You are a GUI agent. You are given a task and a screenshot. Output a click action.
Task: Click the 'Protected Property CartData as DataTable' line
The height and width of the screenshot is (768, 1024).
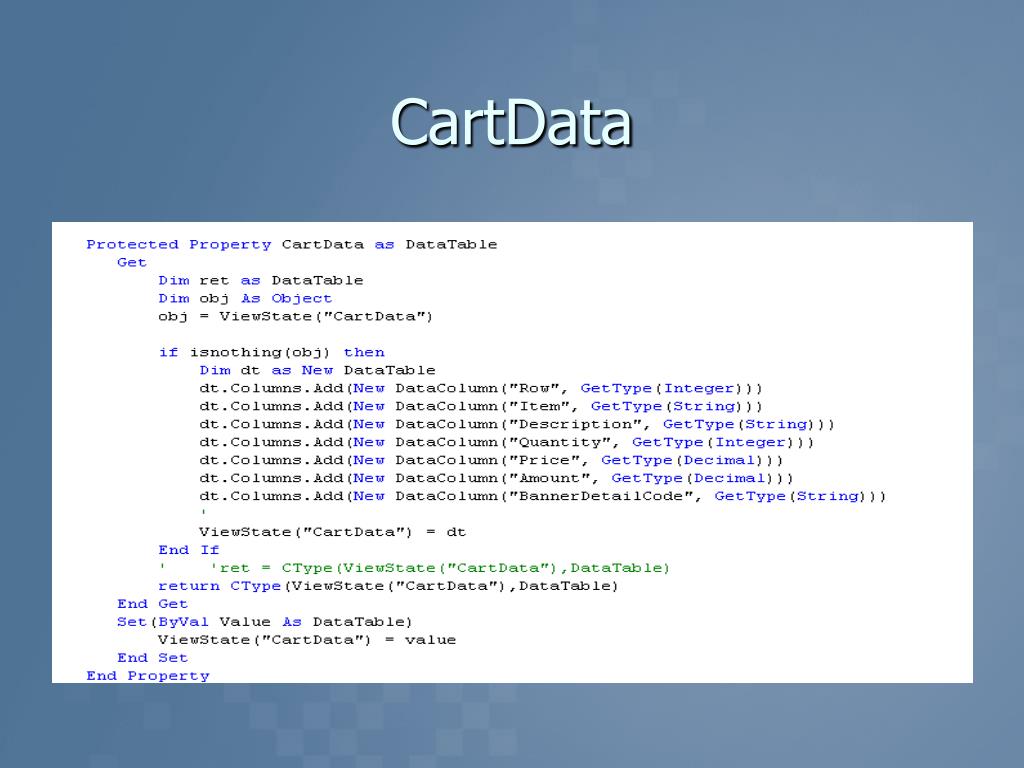click(x=292, y=244)
